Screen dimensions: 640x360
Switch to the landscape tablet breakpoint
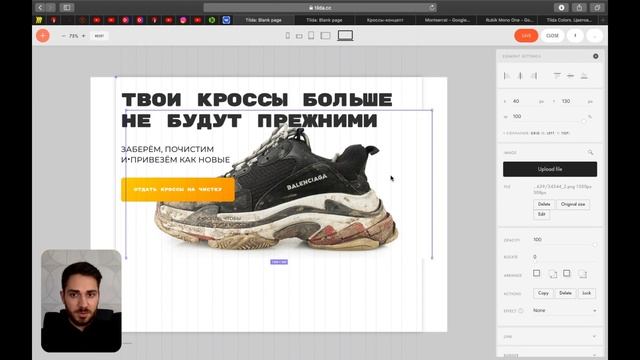point(325,36)
